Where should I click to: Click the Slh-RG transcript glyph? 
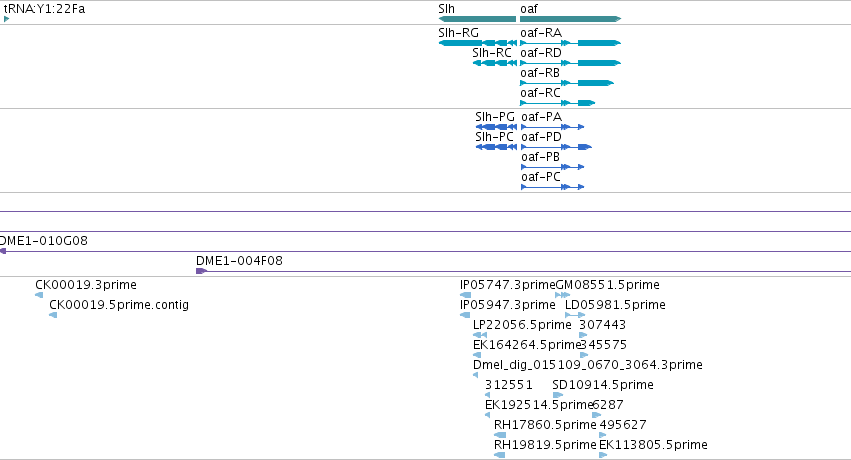477,43
